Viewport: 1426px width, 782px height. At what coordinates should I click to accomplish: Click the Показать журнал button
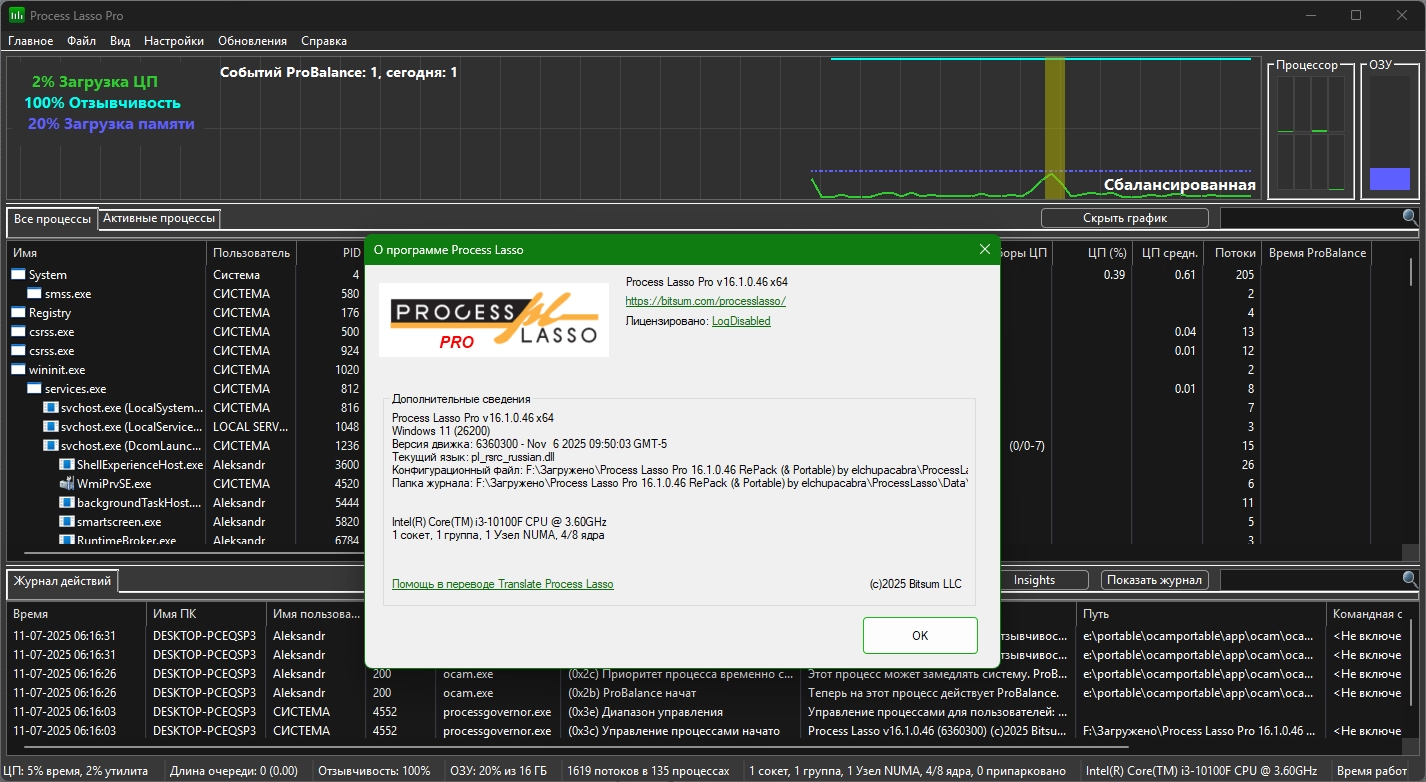(1155, 580)
